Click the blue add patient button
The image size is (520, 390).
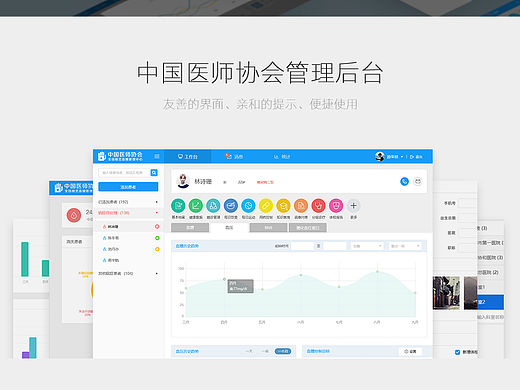click(128, 187)
